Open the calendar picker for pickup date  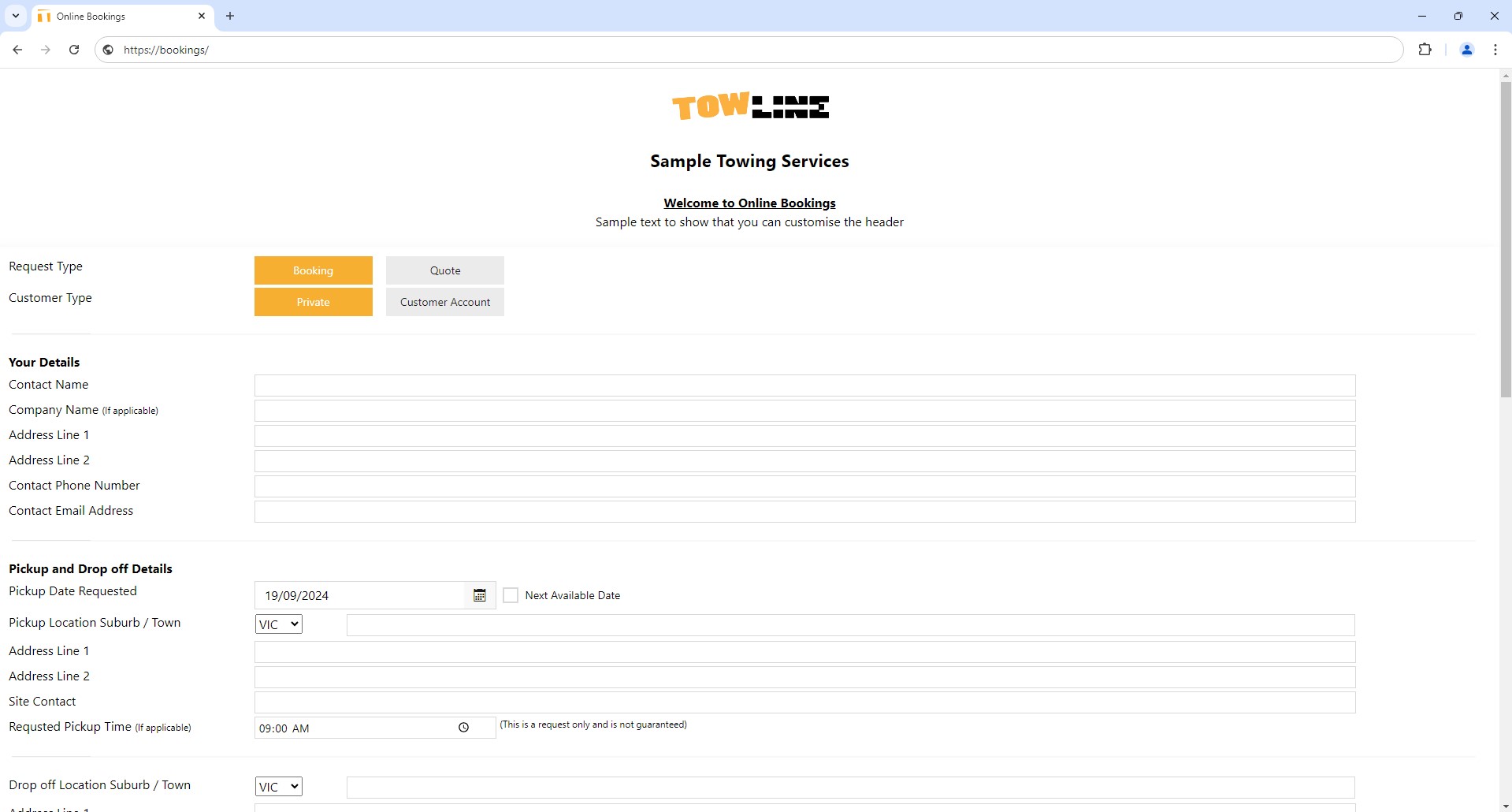pyautogui.click(x=479, y=595)
